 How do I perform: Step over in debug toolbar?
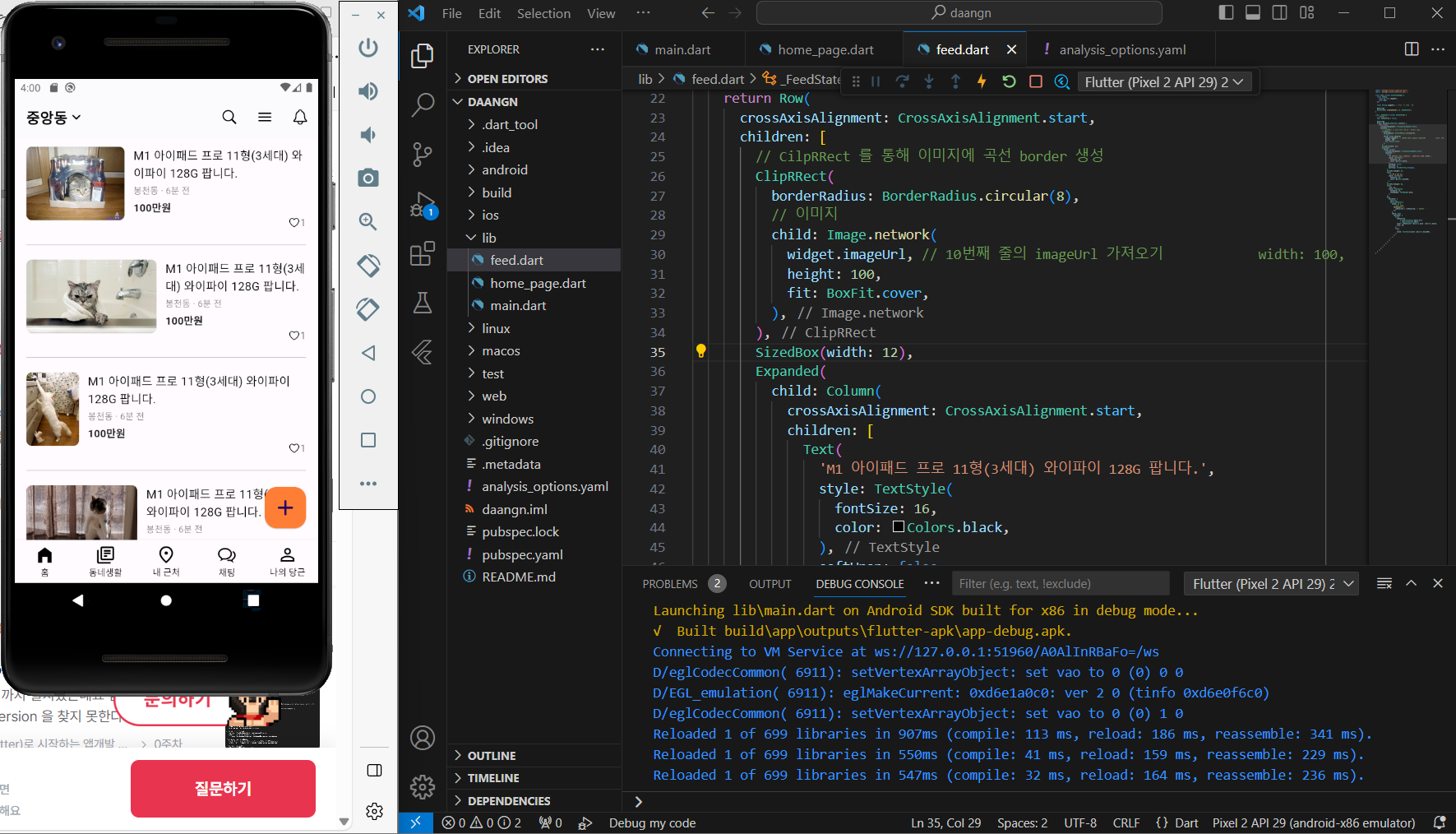click(902, 81)
